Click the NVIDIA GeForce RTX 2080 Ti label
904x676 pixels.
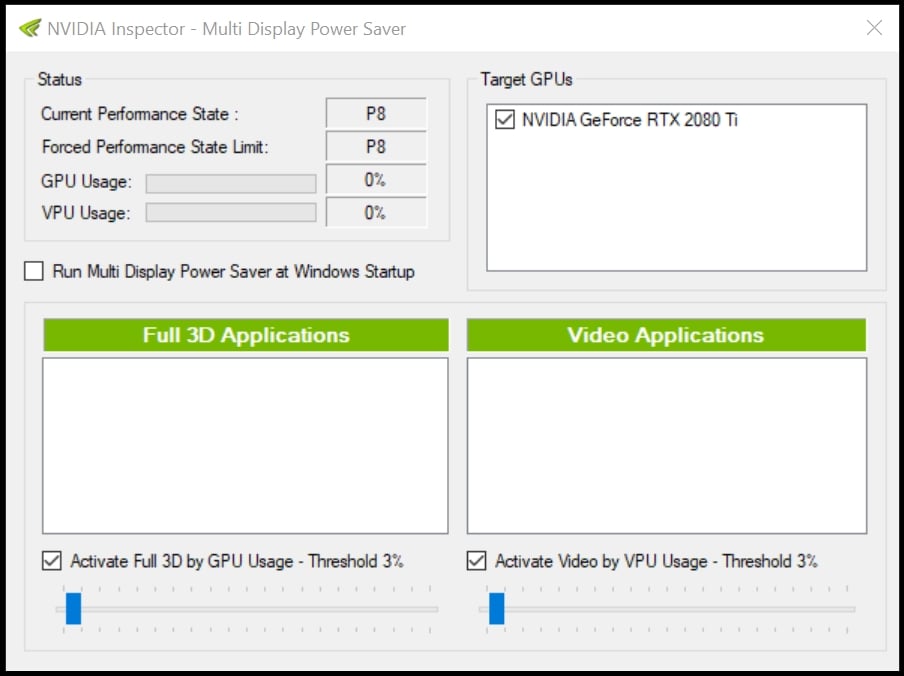click(630, 119)
